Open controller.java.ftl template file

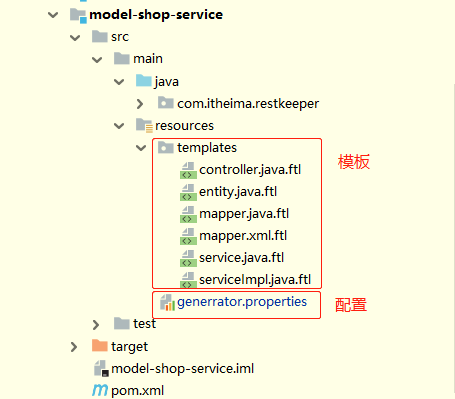click(x=250, y=170)
